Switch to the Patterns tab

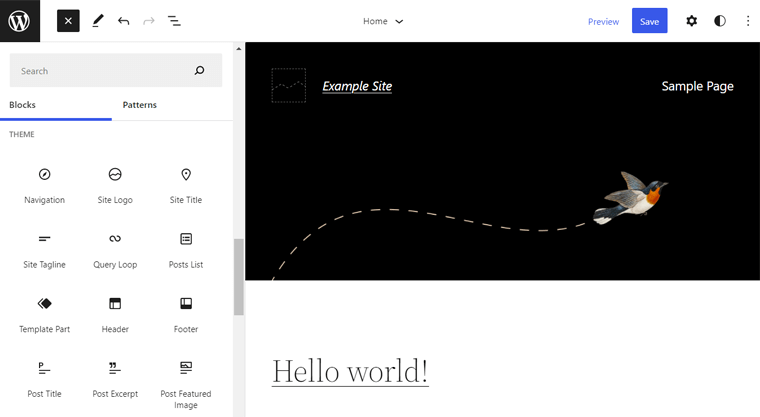click(140, 105)
